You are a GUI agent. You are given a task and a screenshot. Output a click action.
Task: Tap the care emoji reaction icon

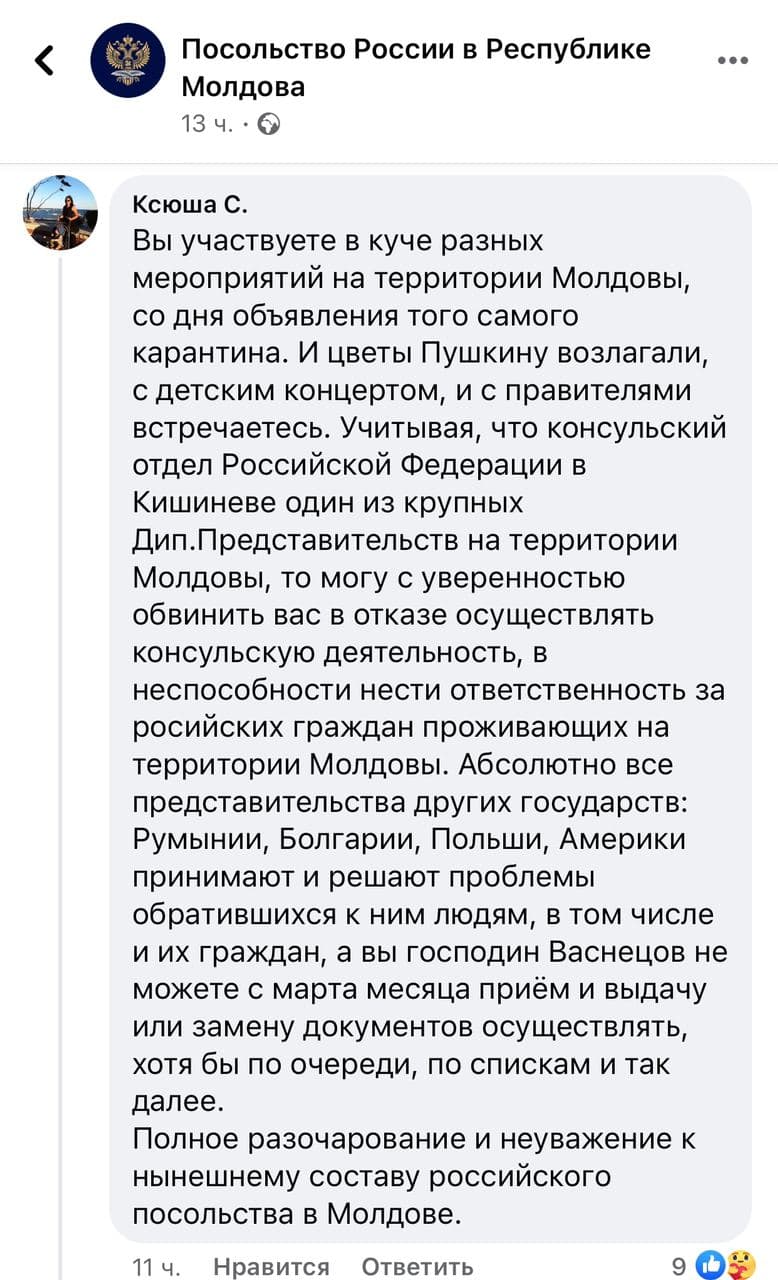click(737, 1265)
